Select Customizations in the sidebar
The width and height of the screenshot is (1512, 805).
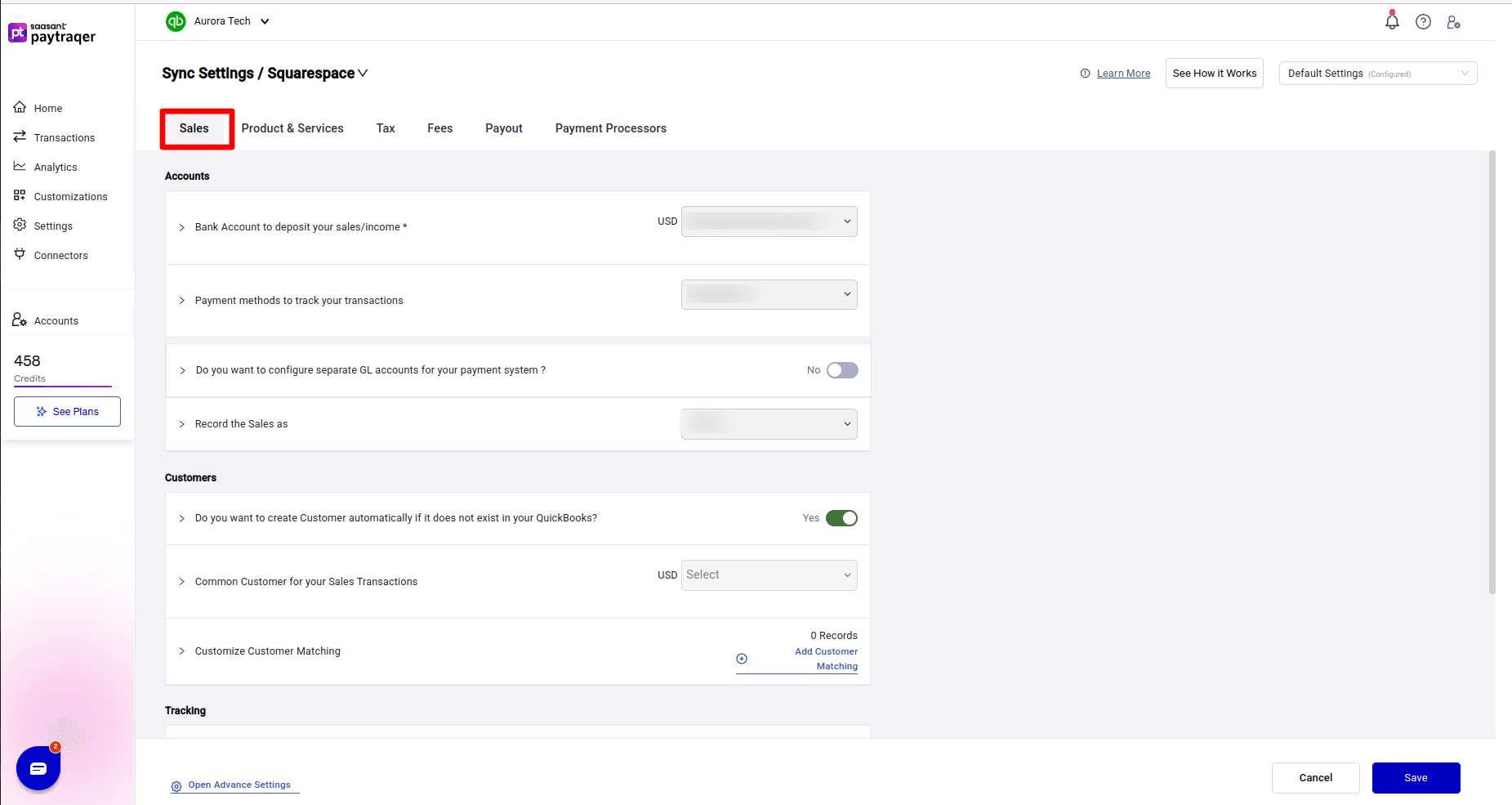[x=70, y=196]
